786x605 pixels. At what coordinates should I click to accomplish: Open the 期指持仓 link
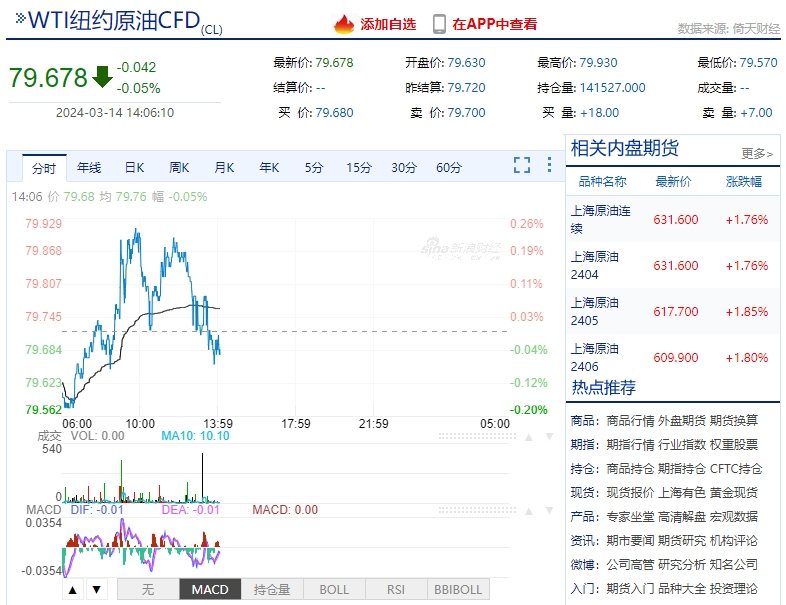(x=682, y=469)
